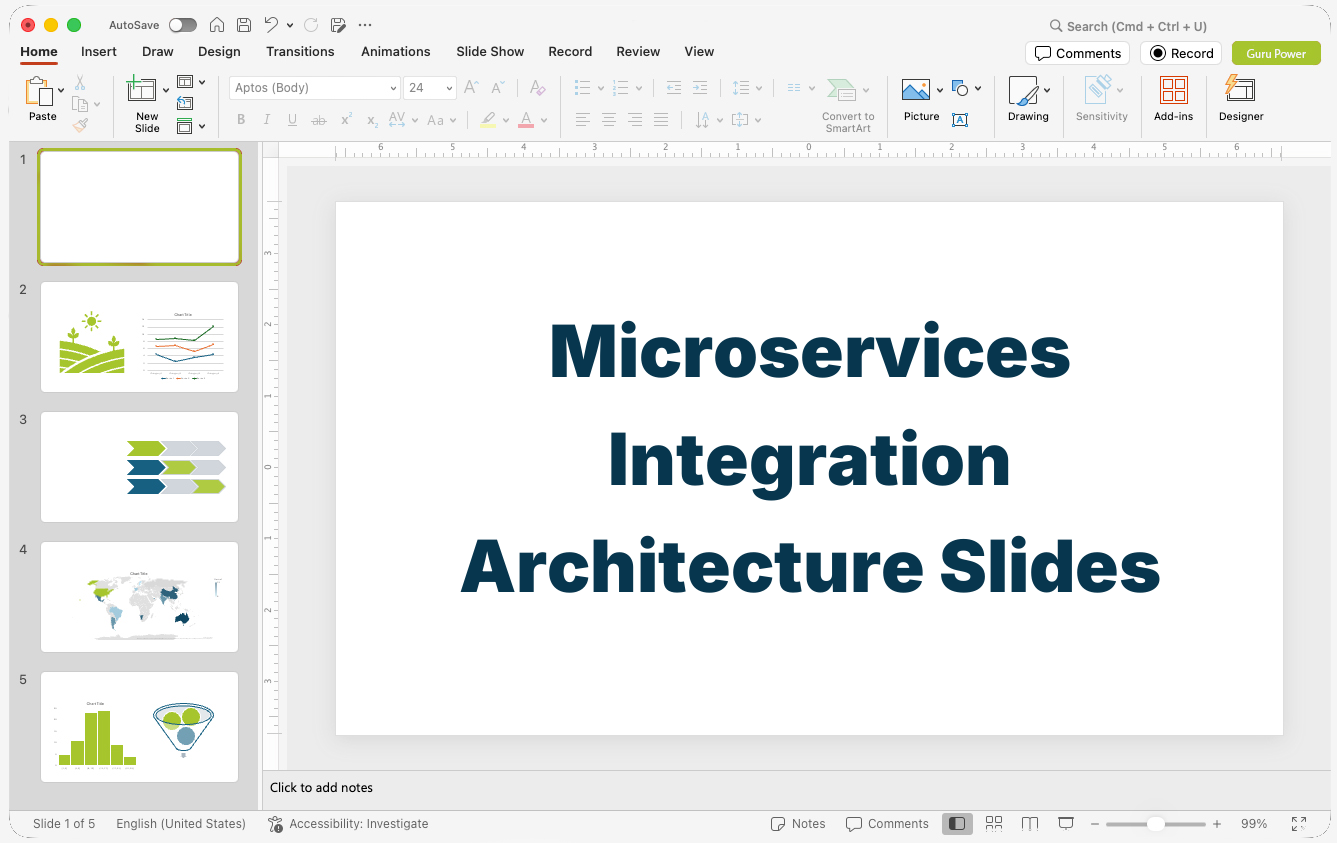Screen dimensions: 1337x843
Task: Click the Guru Power button
Action: click(x=1276, y=53)
